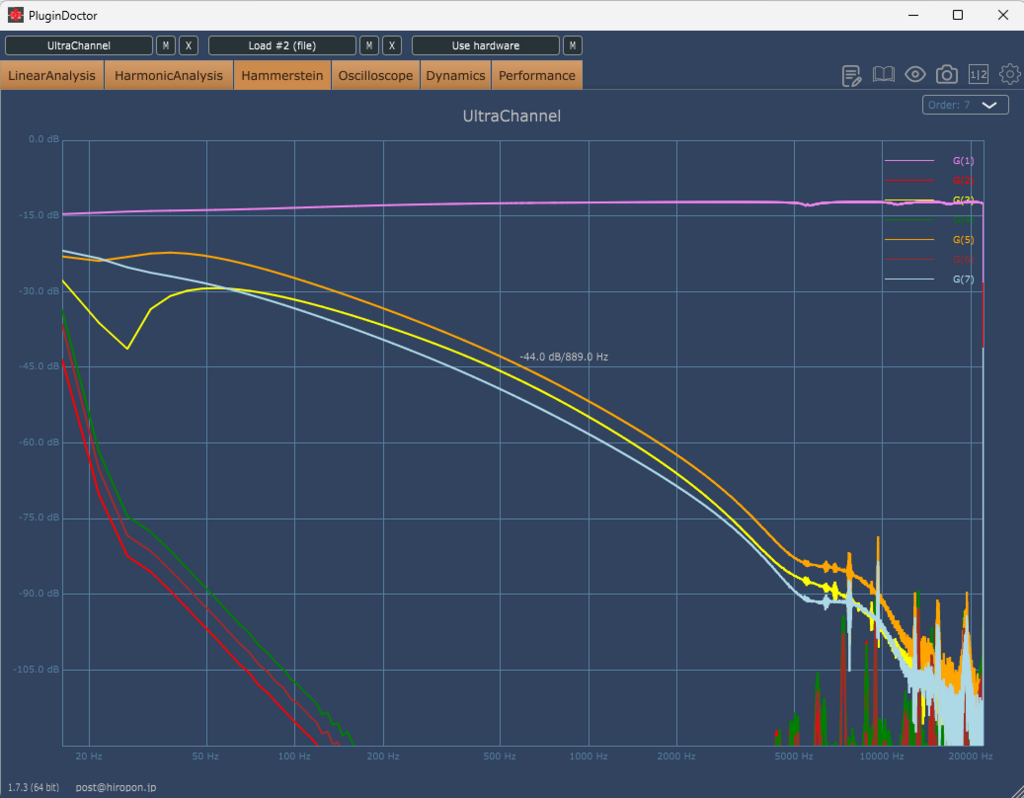The image size is (1024, 798).
Task: Remove plugin with X next to UltraChannel
Action: [x=189, y=46]
